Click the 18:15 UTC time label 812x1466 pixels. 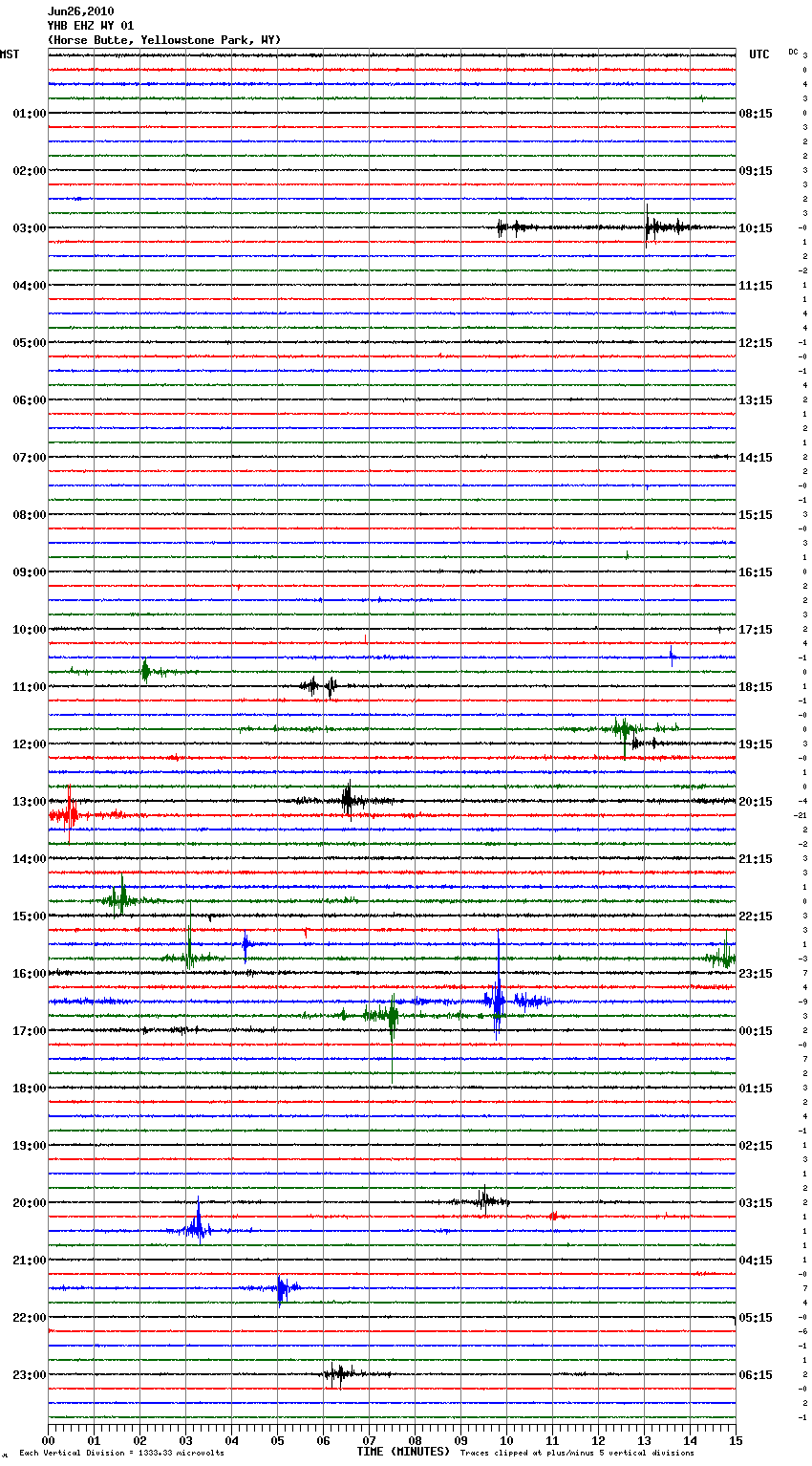756,687
